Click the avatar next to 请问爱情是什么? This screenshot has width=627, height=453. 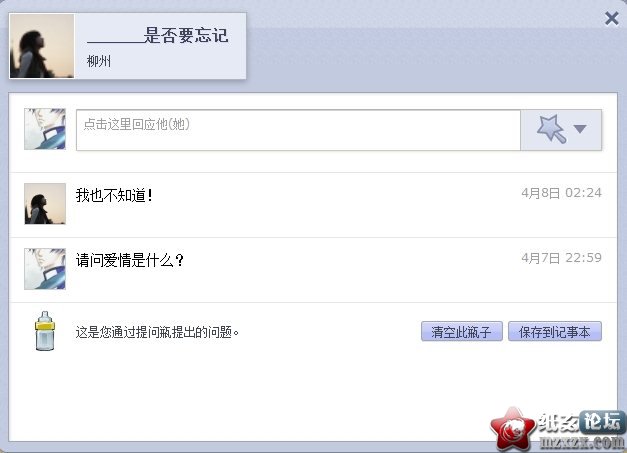tap(45, 269)
